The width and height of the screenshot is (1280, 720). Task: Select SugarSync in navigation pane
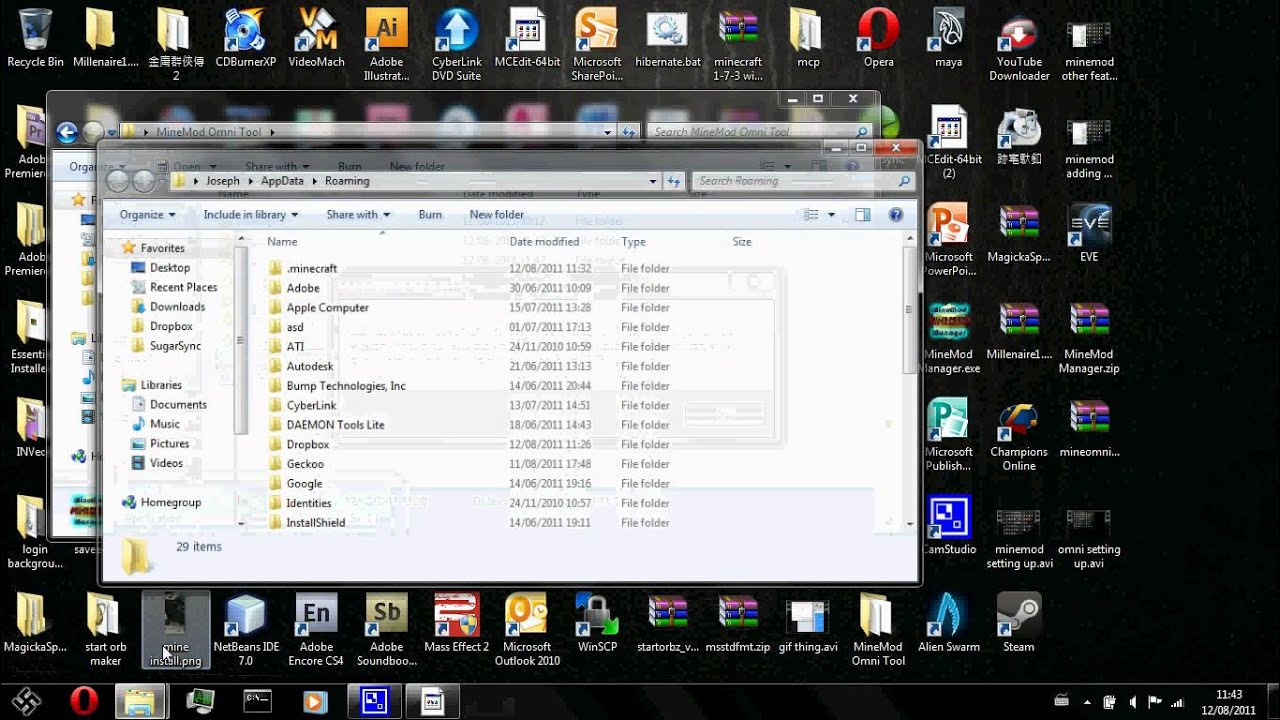pyautogui.click(x=175, y=346)
